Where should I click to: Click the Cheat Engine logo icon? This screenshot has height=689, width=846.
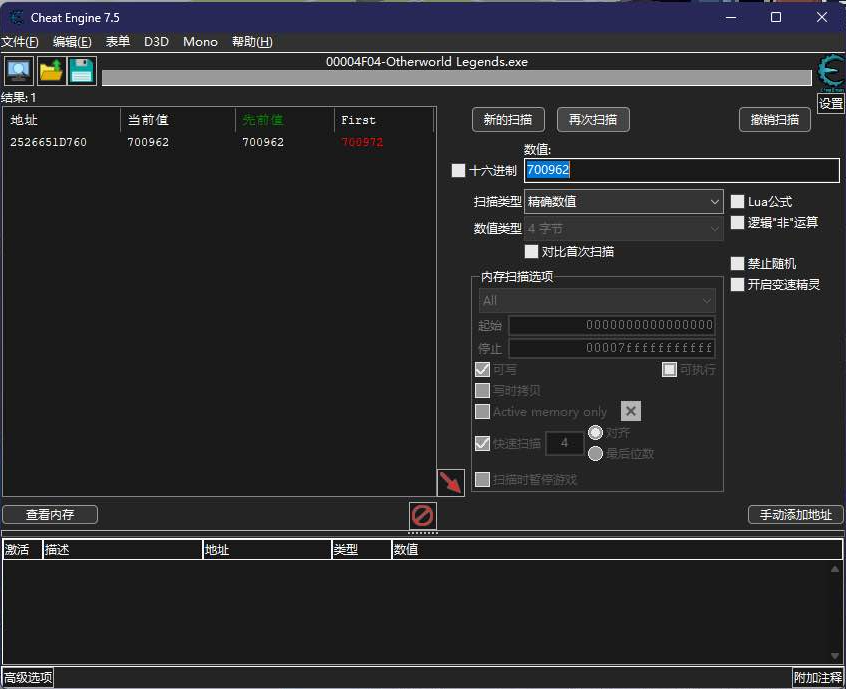pos(830,72)
